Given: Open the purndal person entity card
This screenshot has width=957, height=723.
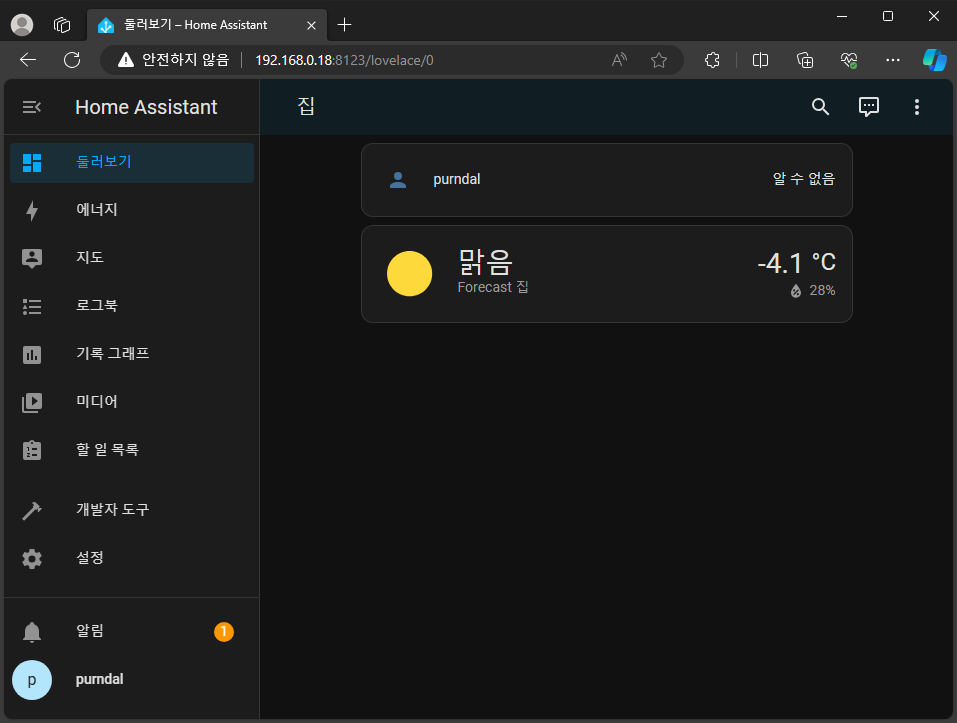Looking at the screenshot, I should click(x=607, y=180).
